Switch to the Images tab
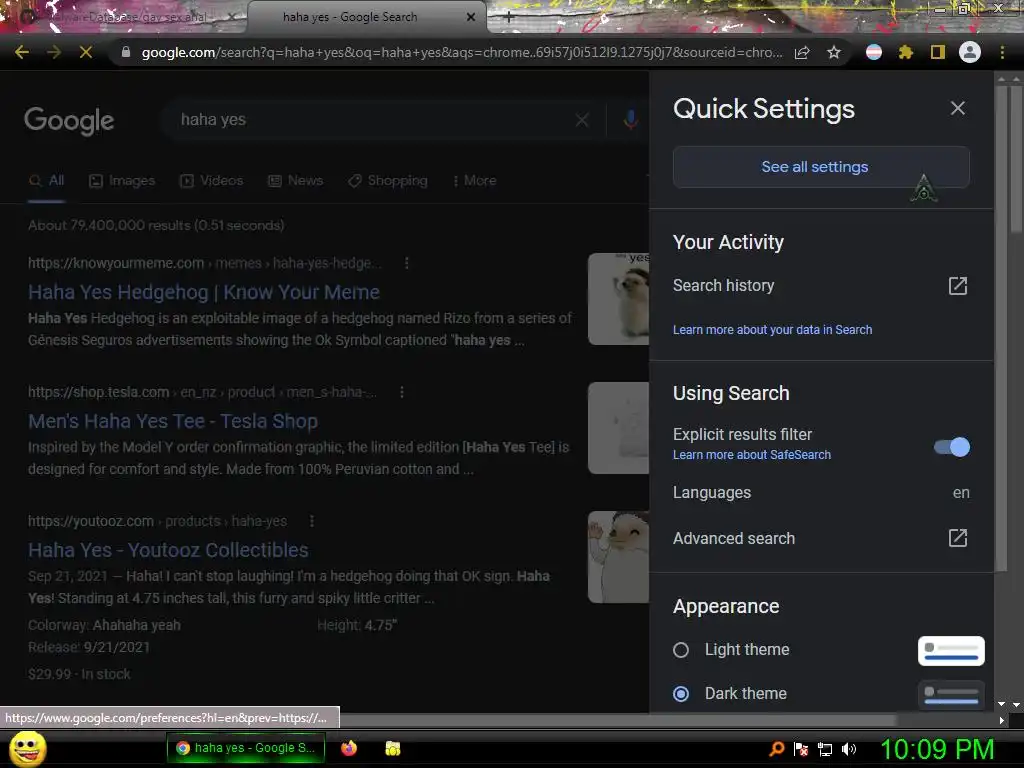Image resolution: width=1024 pixels, height=768 pixels. 122,180
